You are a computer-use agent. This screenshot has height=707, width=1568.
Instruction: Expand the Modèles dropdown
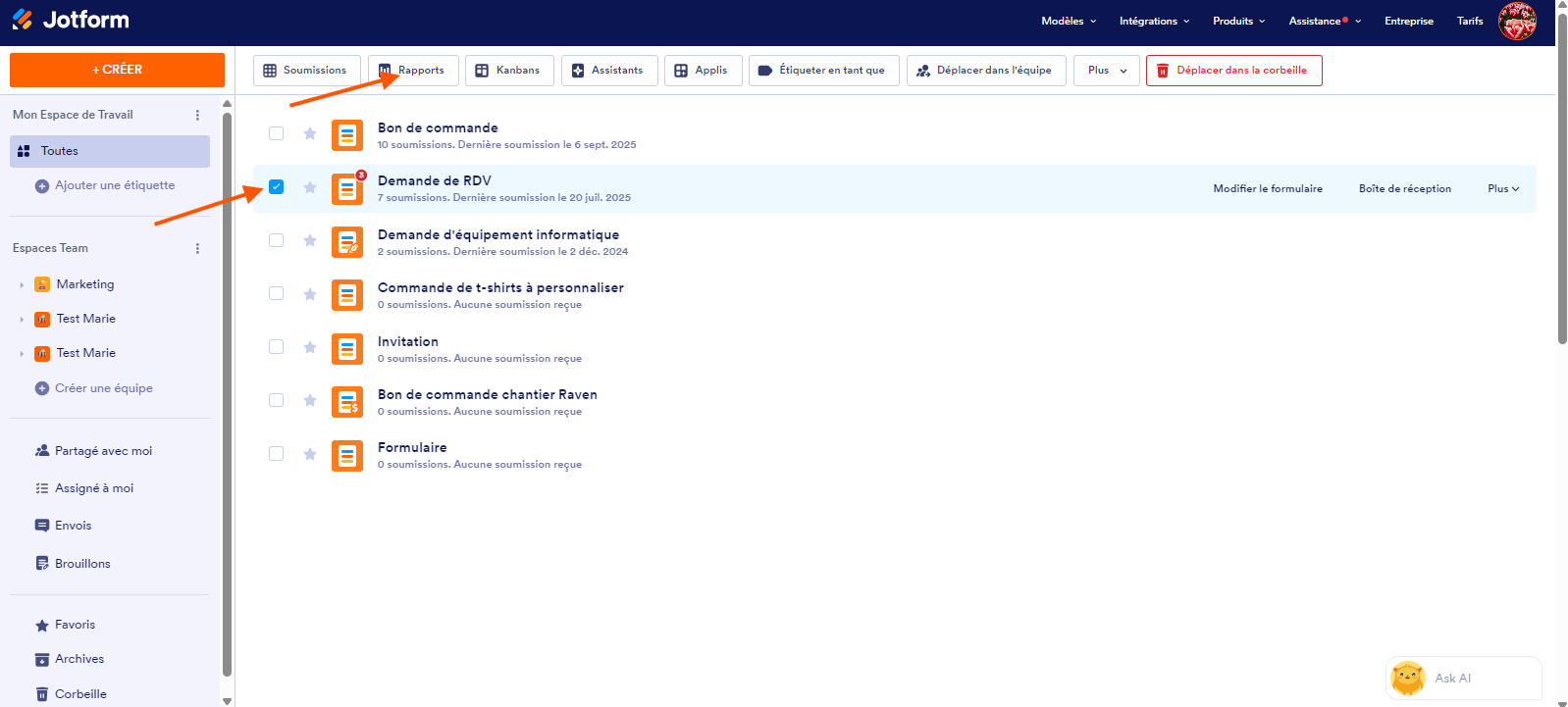(1069, 21)
